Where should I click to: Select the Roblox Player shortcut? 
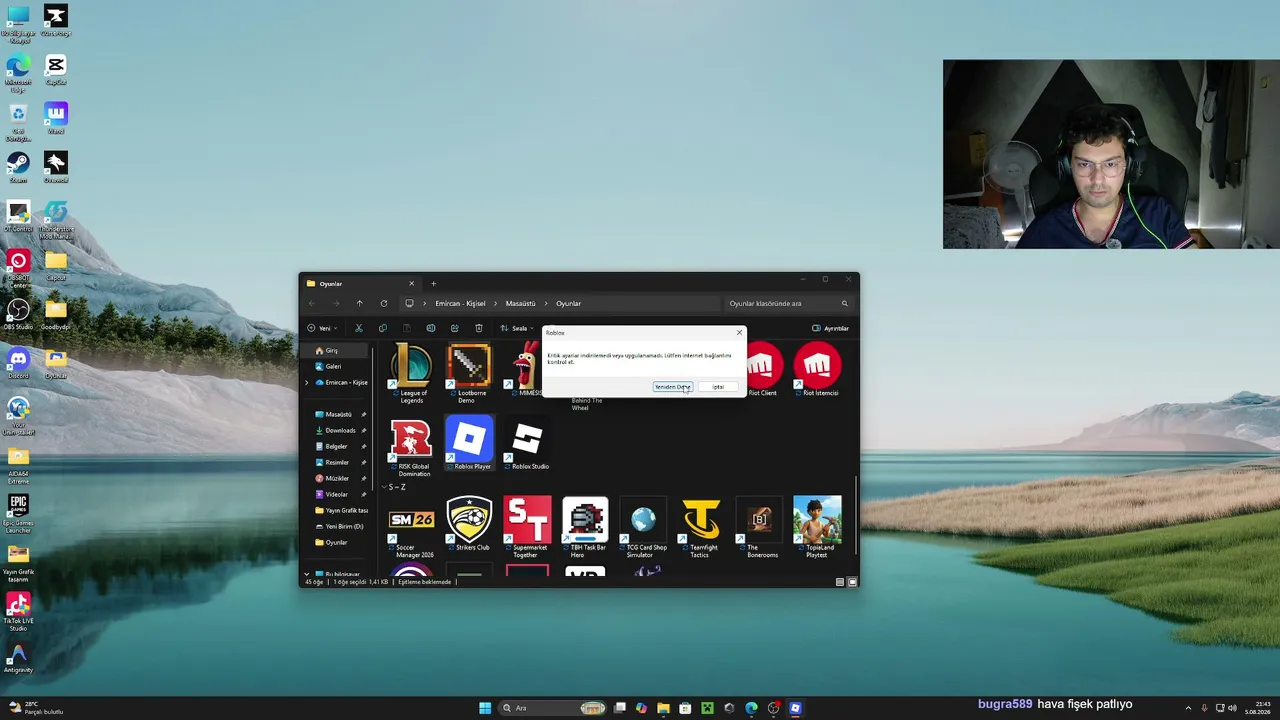click(x=470, y=444)
